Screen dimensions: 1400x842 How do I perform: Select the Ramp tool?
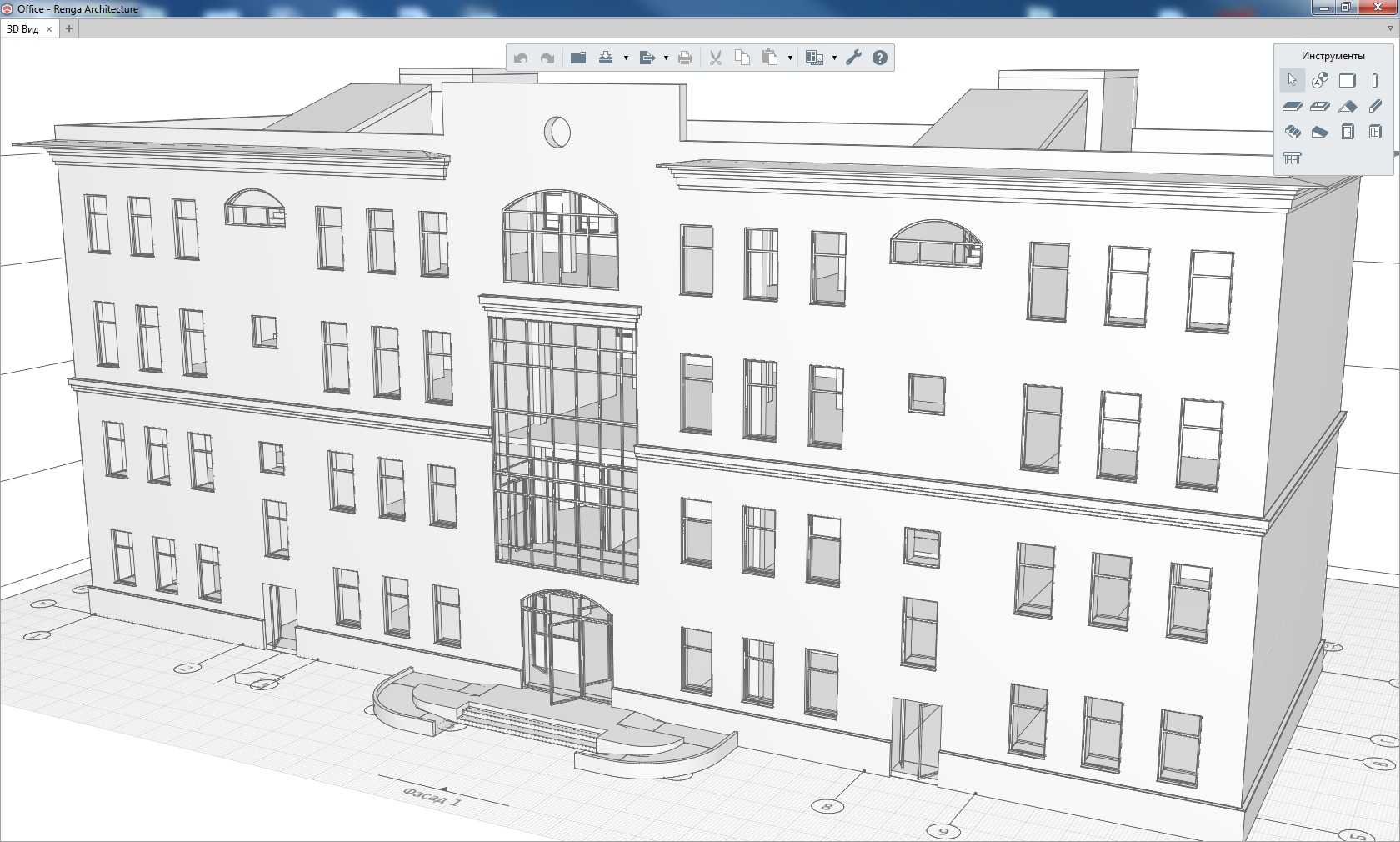(x=1319, y=132)
